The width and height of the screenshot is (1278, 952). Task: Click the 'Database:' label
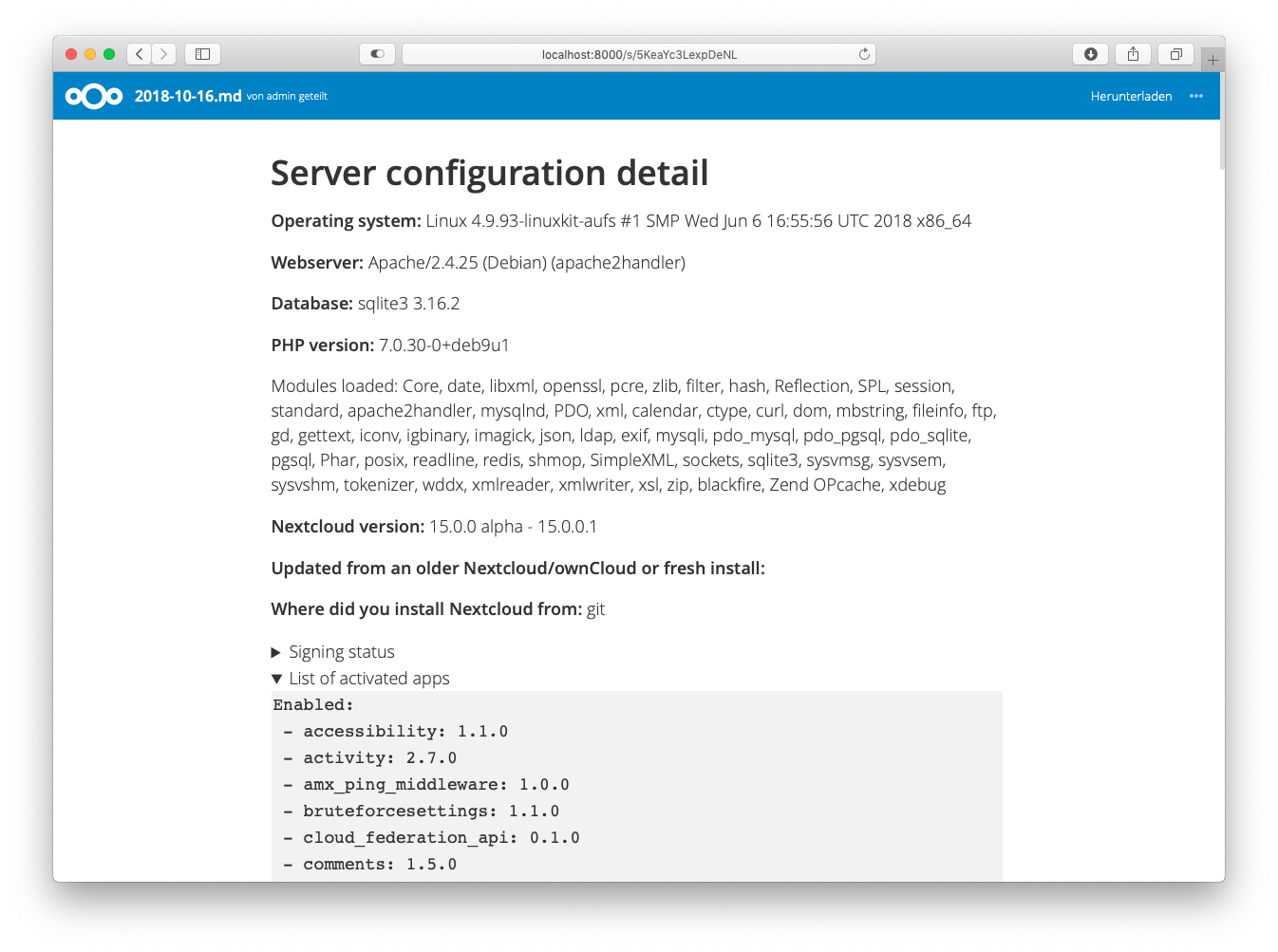[x=312, y=304]
